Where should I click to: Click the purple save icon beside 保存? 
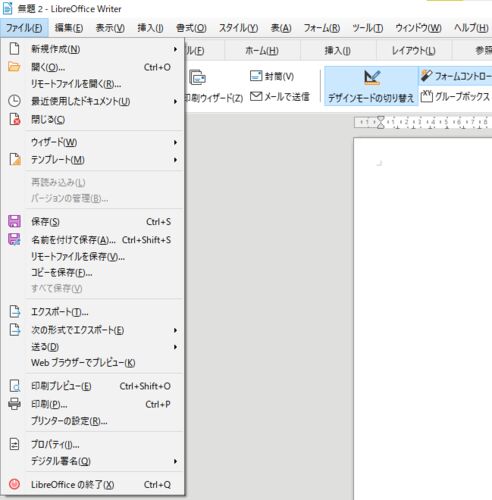pos(14,221)
